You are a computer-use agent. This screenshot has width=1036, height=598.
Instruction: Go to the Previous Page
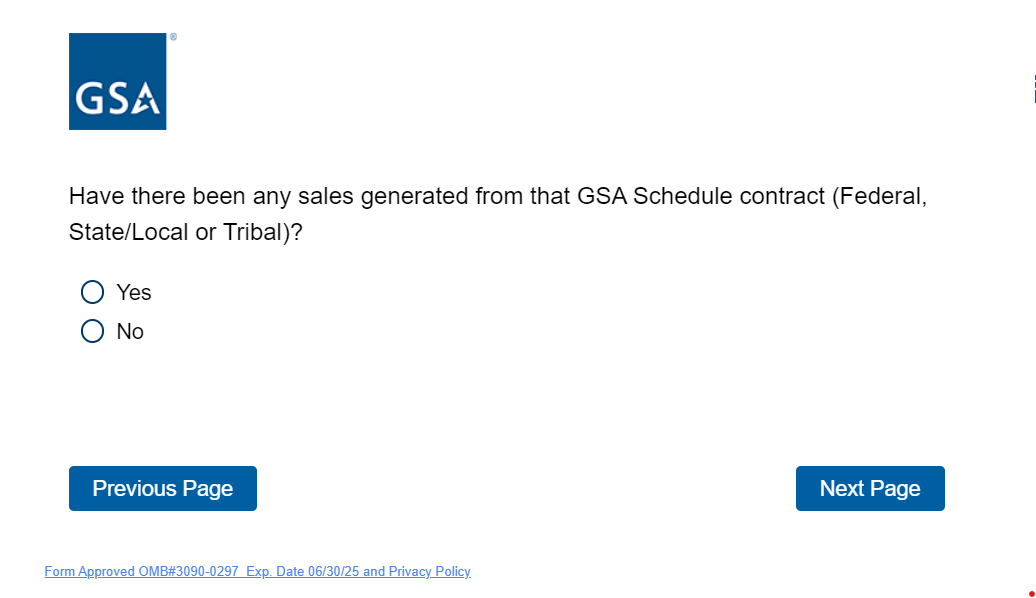point(163,488)
